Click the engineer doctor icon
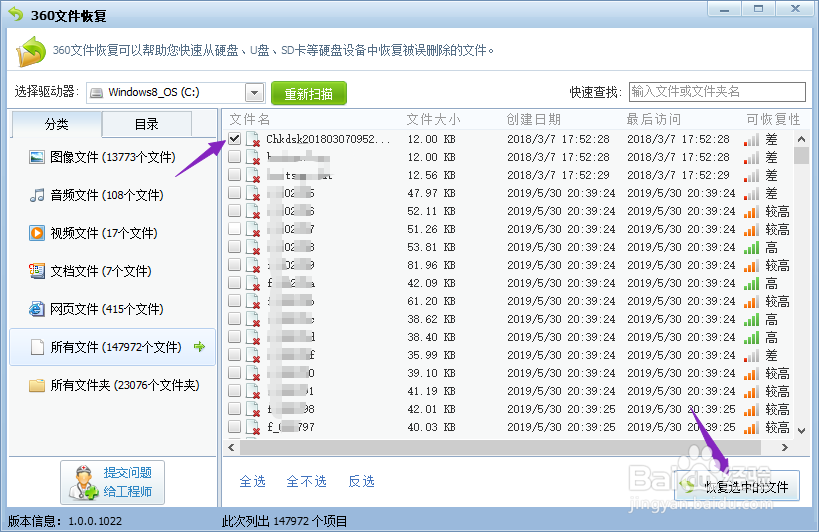819x532 pixels. (83, 483)
